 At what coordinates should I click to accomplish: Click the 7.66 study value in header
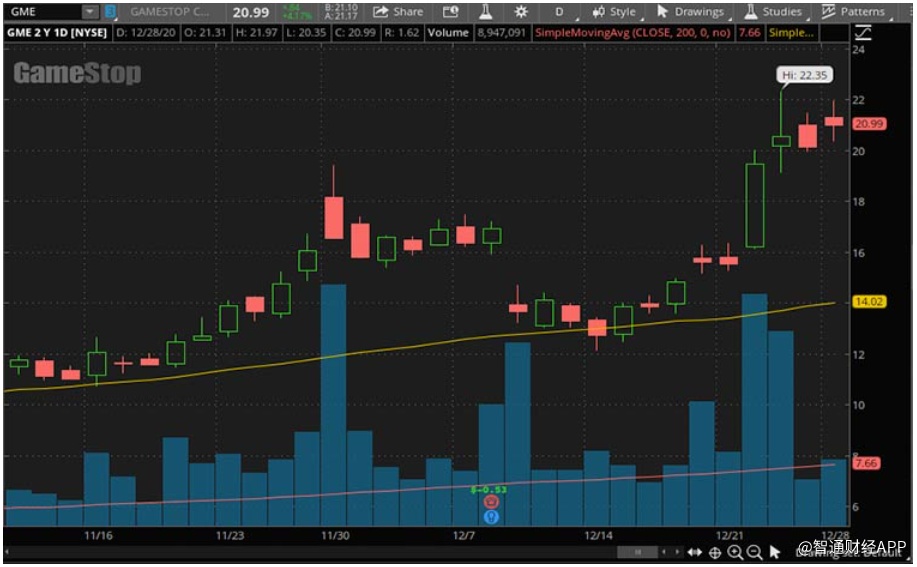[749, 33]
